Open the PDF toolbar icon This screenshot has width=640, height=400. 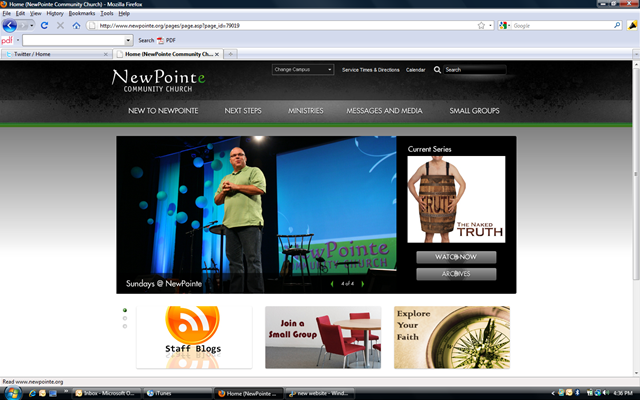click(166, 40)
